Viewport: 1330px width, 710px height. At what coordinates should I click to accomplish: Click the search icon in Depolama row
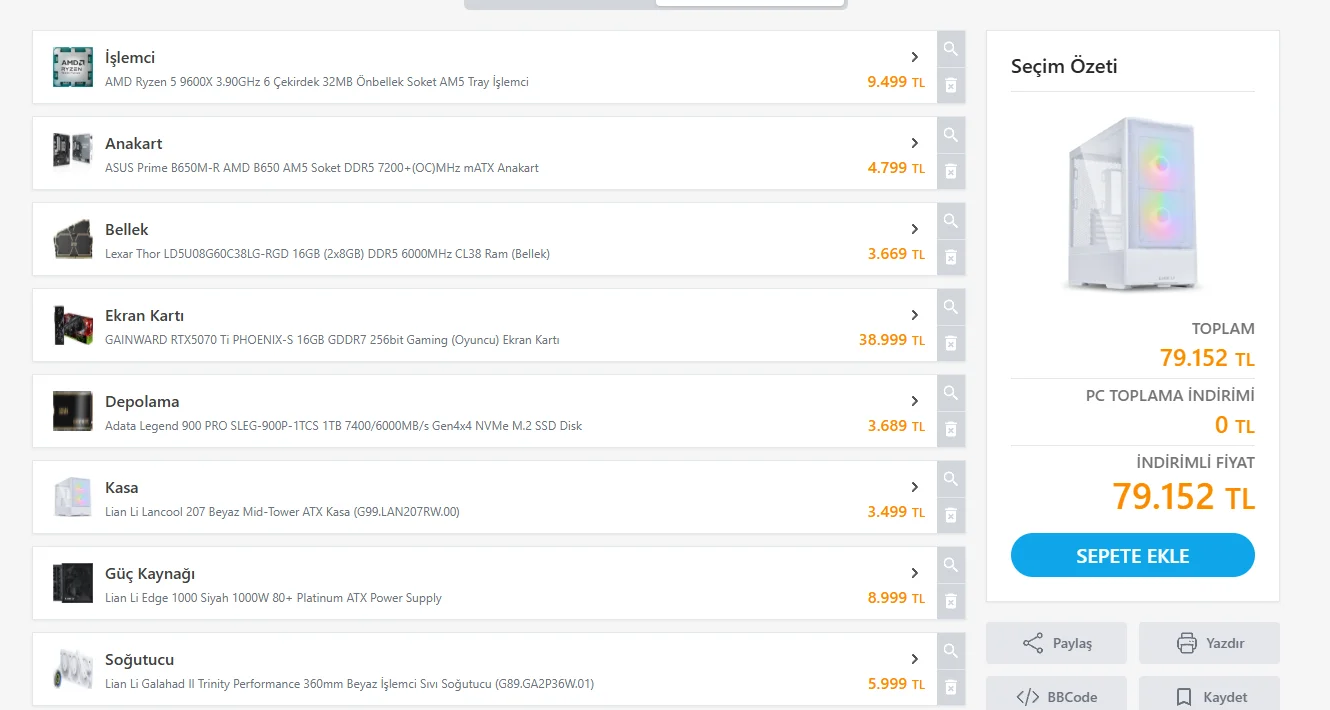coord(951,392)
